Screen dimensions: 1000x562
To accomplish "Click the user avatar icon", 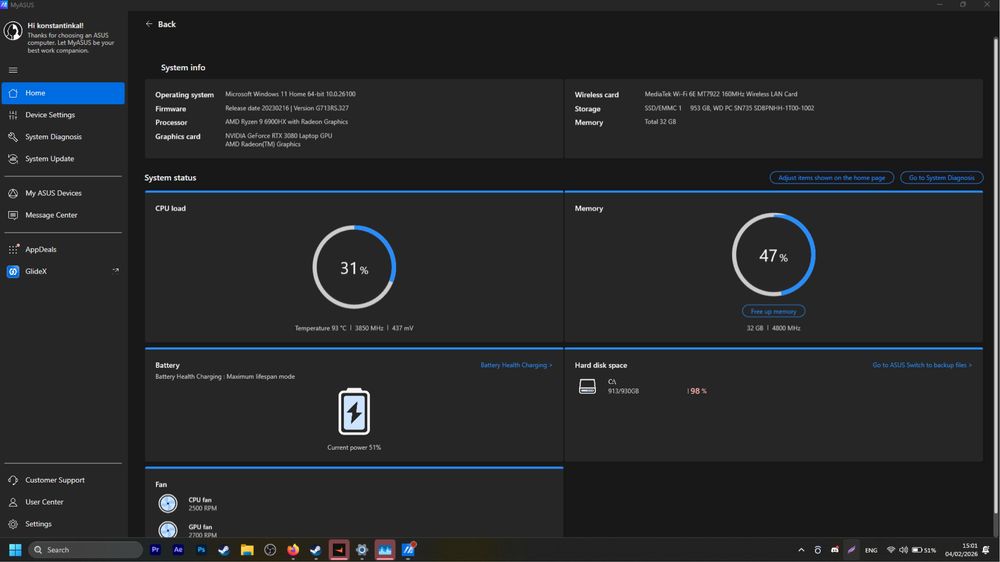I will pos(13,31).
